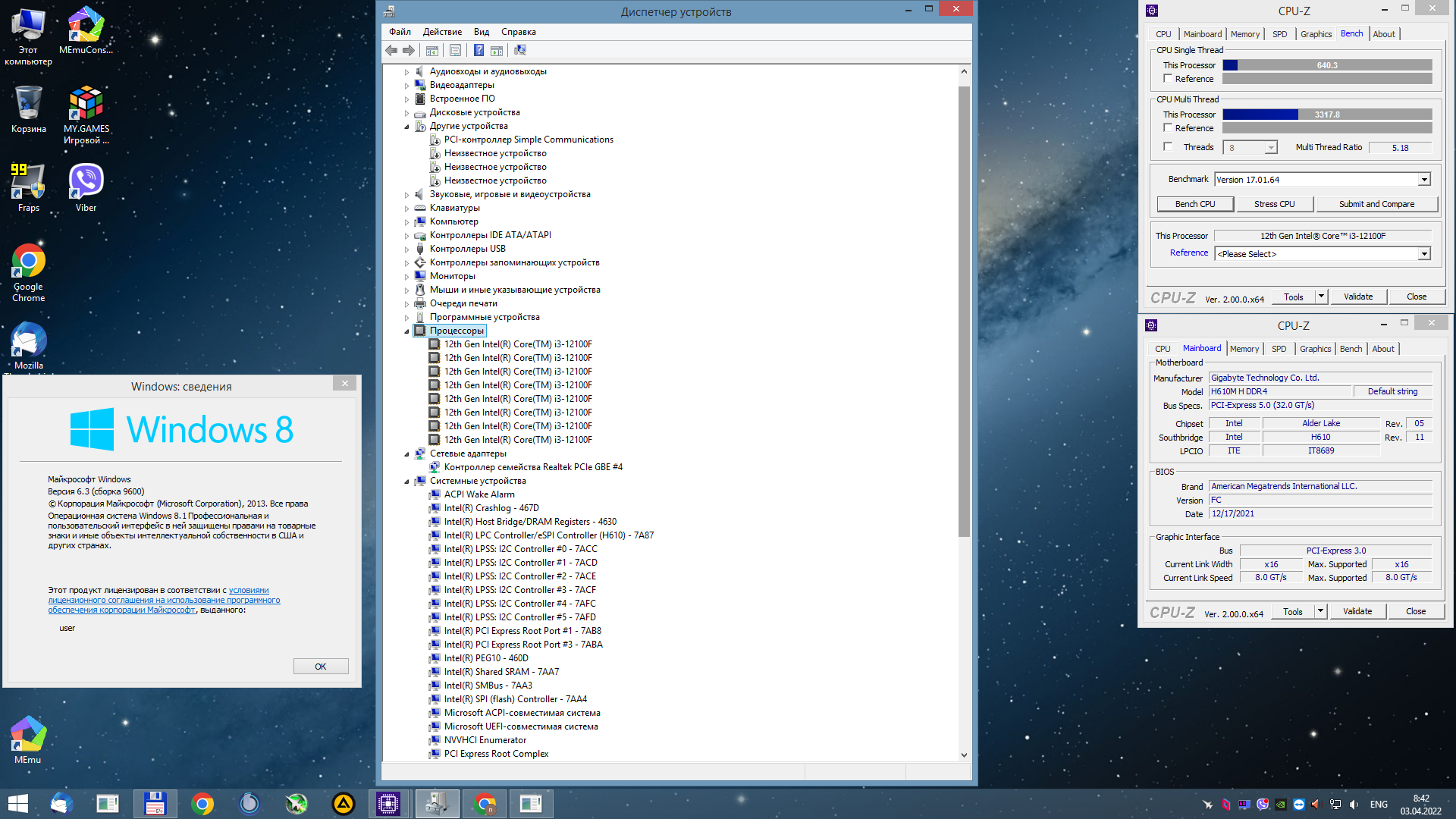The height and width of the screenshot is (819, 1456).
Task: Collapse the Процессоры tree node
Action: (407, 331)
